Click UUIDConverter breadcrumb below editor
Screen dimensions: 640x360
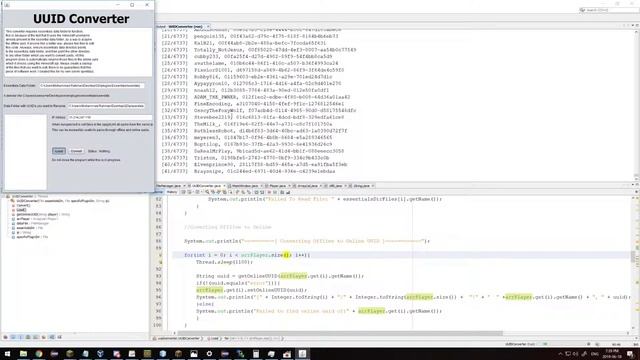178,338
